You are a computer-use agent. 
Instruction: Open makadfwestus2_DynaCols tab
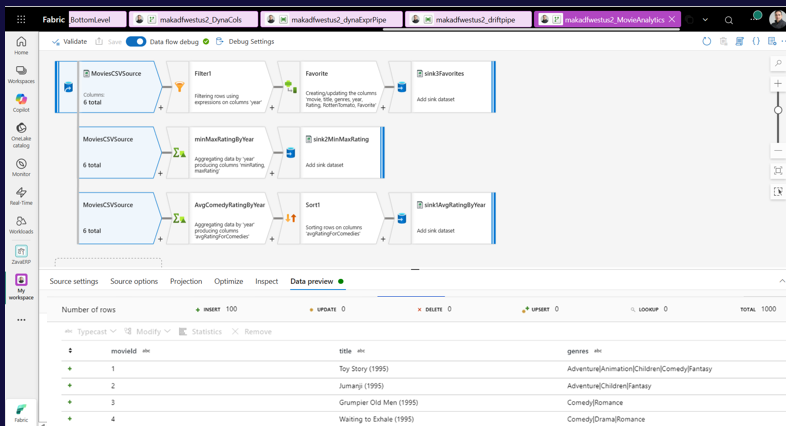pos(193,20)
